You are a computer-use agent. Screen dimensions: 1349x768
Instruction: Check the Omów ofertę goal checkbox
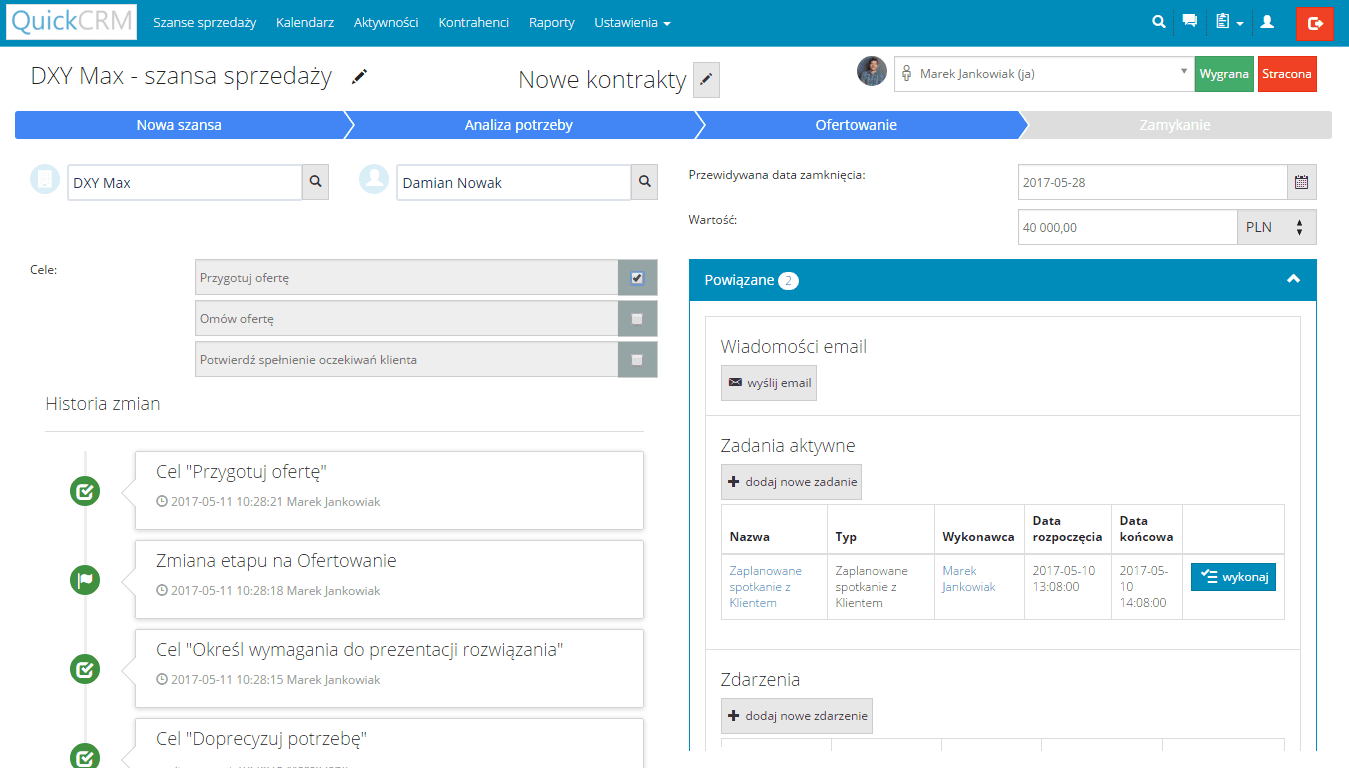click(637, 319)
